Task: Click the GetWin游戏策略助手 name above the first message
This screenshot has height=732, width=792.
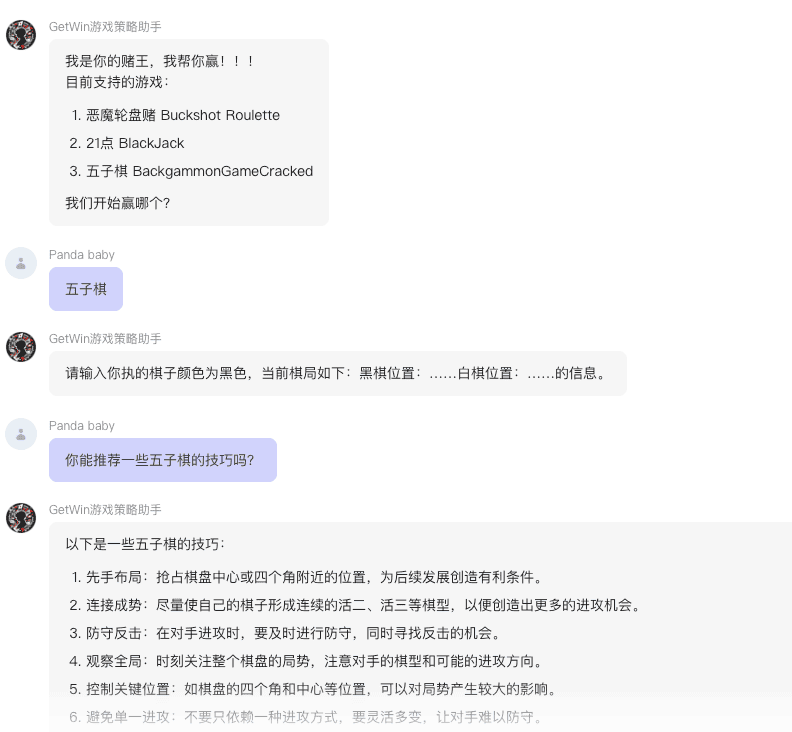Action: point(105,27)
